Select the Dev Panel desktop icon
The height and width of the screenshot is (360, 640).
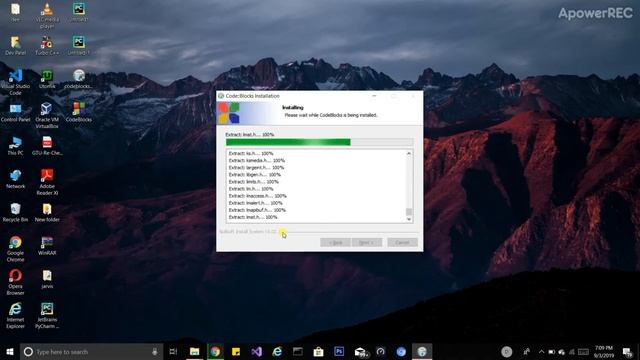[x=16, y=46]
